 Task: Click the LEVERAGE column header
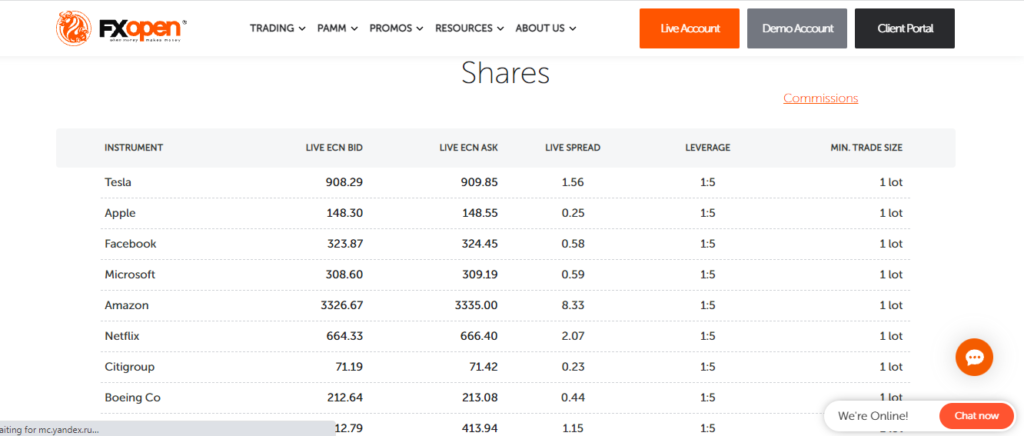708,148
